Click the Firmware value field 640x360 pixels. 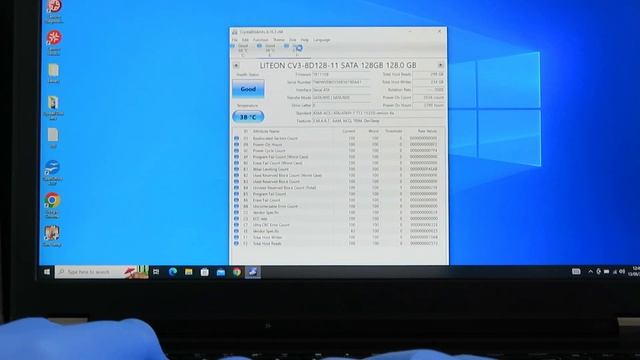pyautogui.click(x=341, y=74)
